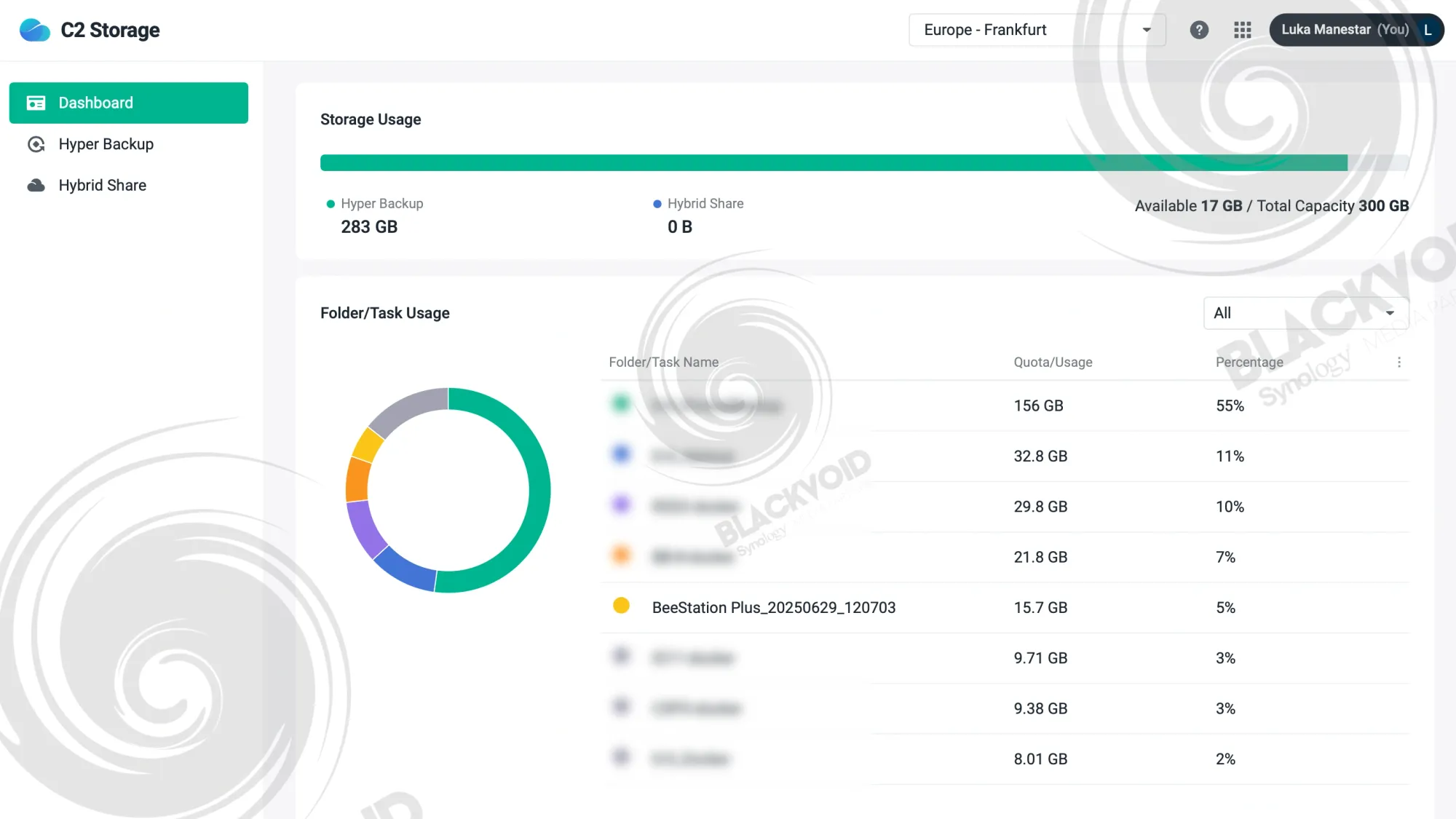
Task: Click the purple dot in the 29.8 GB row
Action: (x=621, y=504)
